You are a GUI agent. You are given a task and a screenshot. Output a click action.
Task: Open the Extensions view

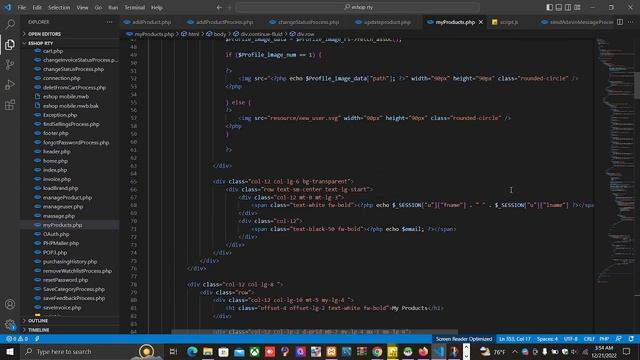[10, 105]
